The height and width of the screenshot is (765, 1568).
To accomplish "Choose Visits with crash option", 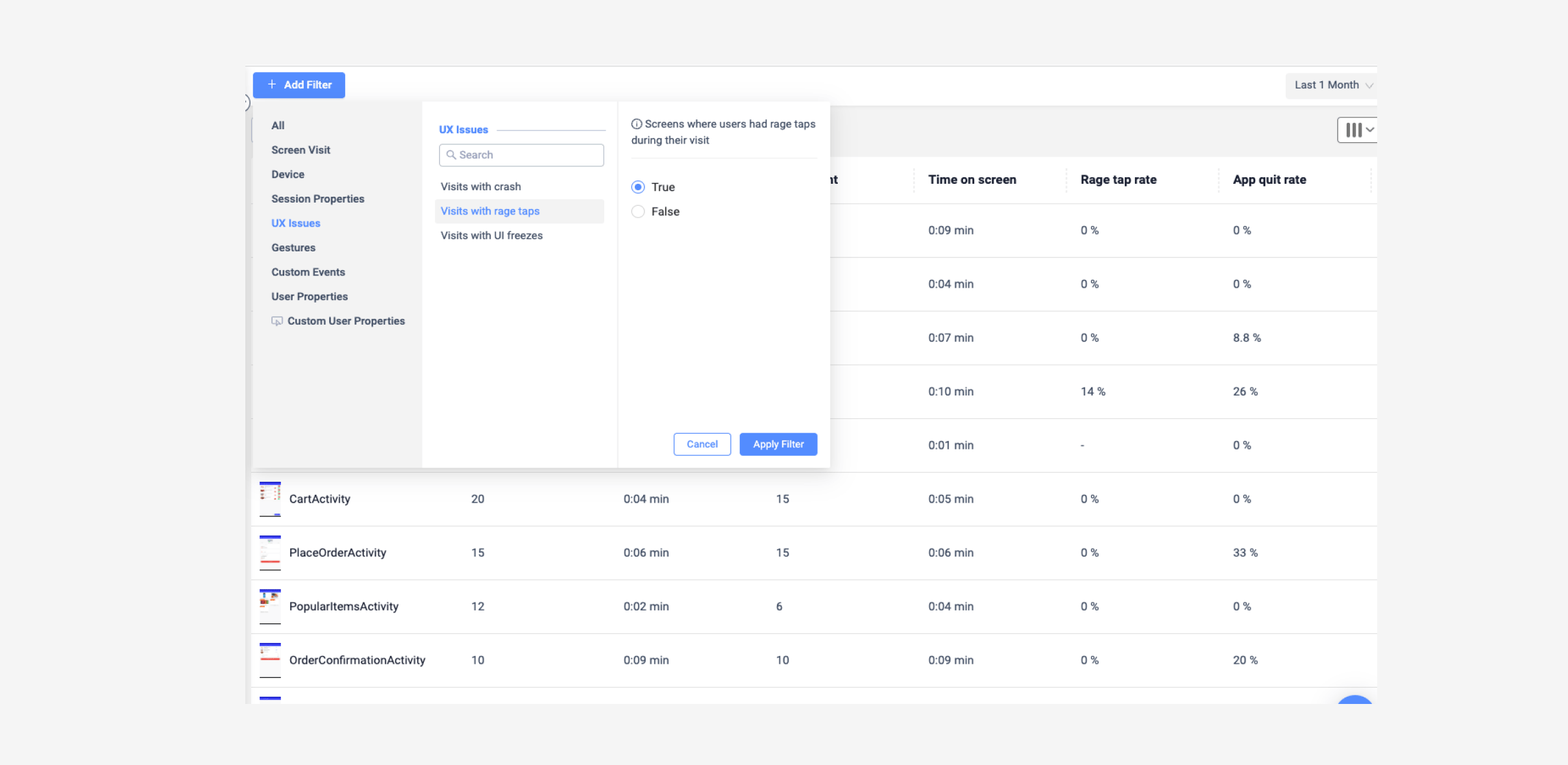I will coord(480,186).
